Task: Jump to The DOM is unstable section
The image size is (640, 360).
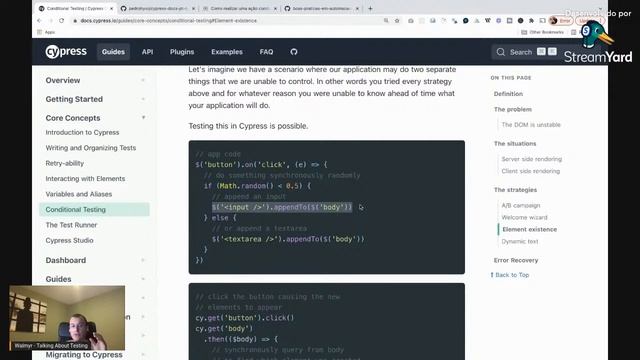Action: click(531, 125)
